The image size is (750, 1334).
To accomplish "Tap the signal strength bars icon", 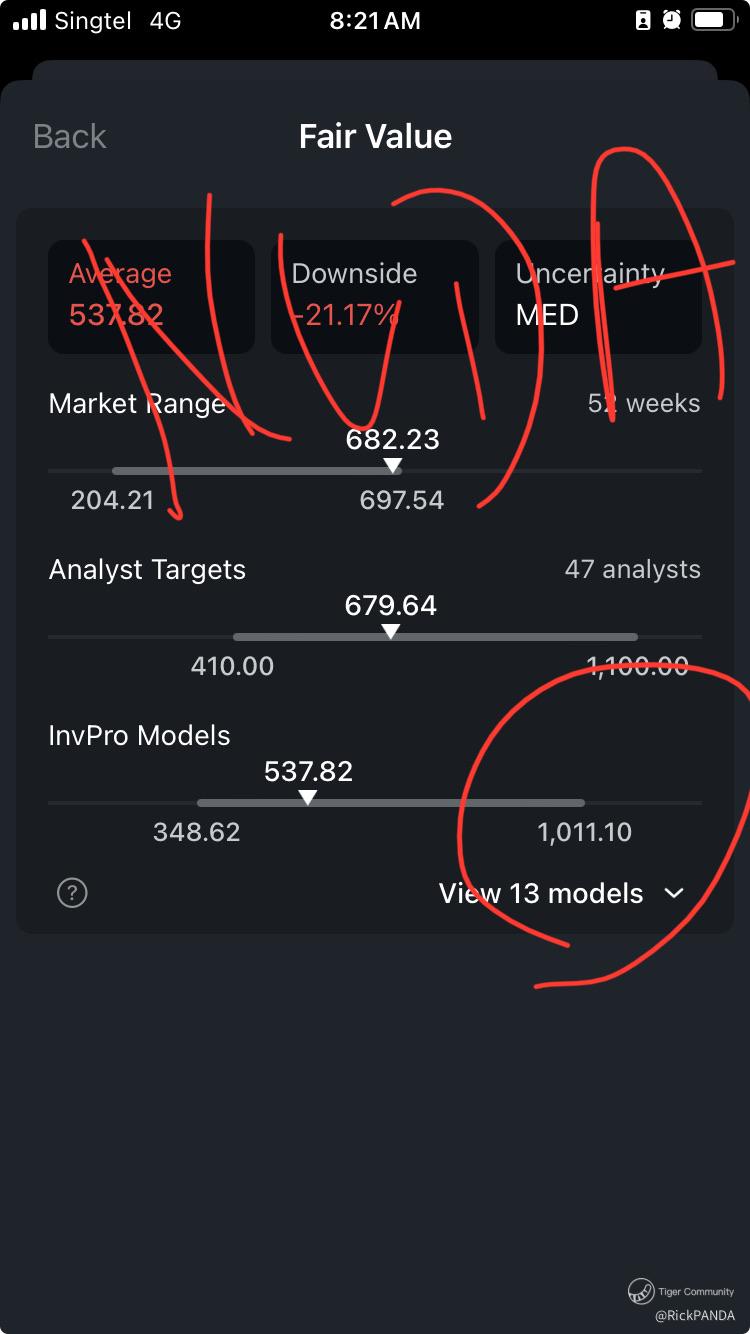I will point(29,20).
